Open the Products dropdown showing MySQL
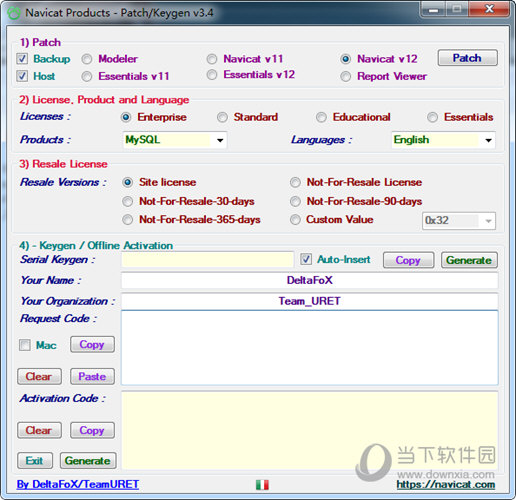This screenshot has height=500, width=516. [175, 140]
